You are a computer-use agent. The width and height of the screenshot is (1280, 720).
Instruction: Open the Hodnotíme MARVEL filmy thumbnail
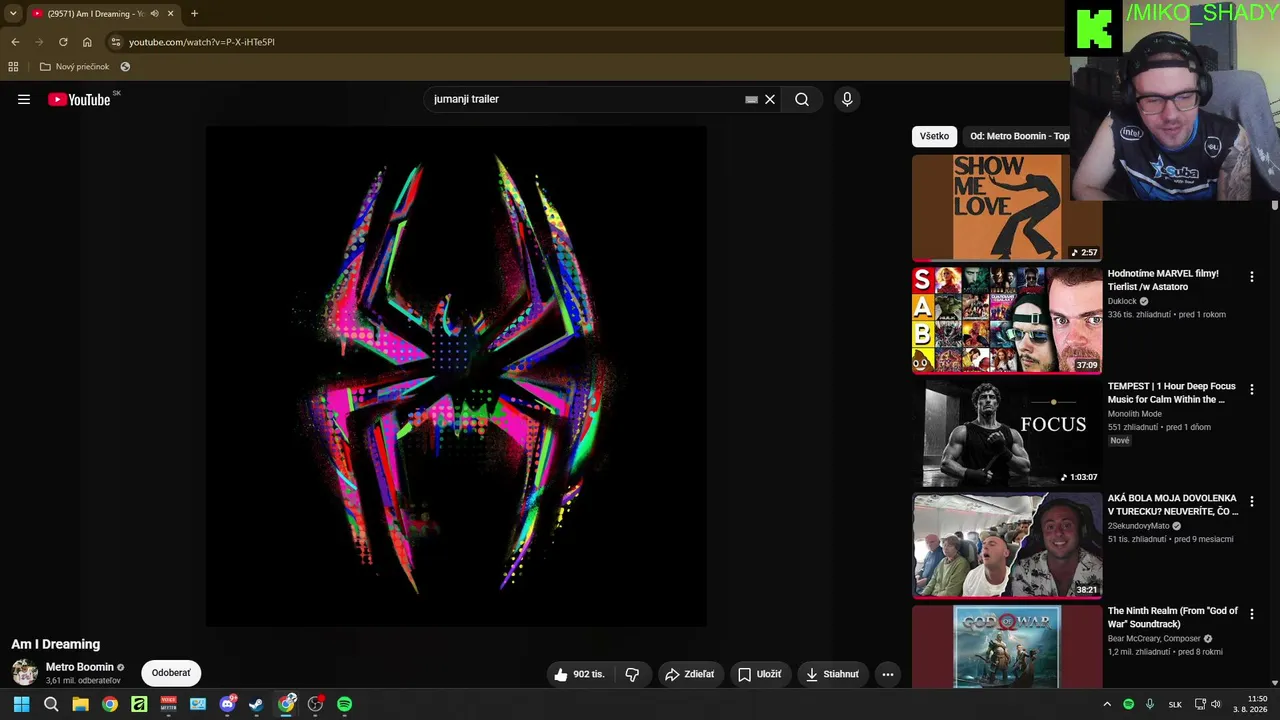[x=1007, y=320]
